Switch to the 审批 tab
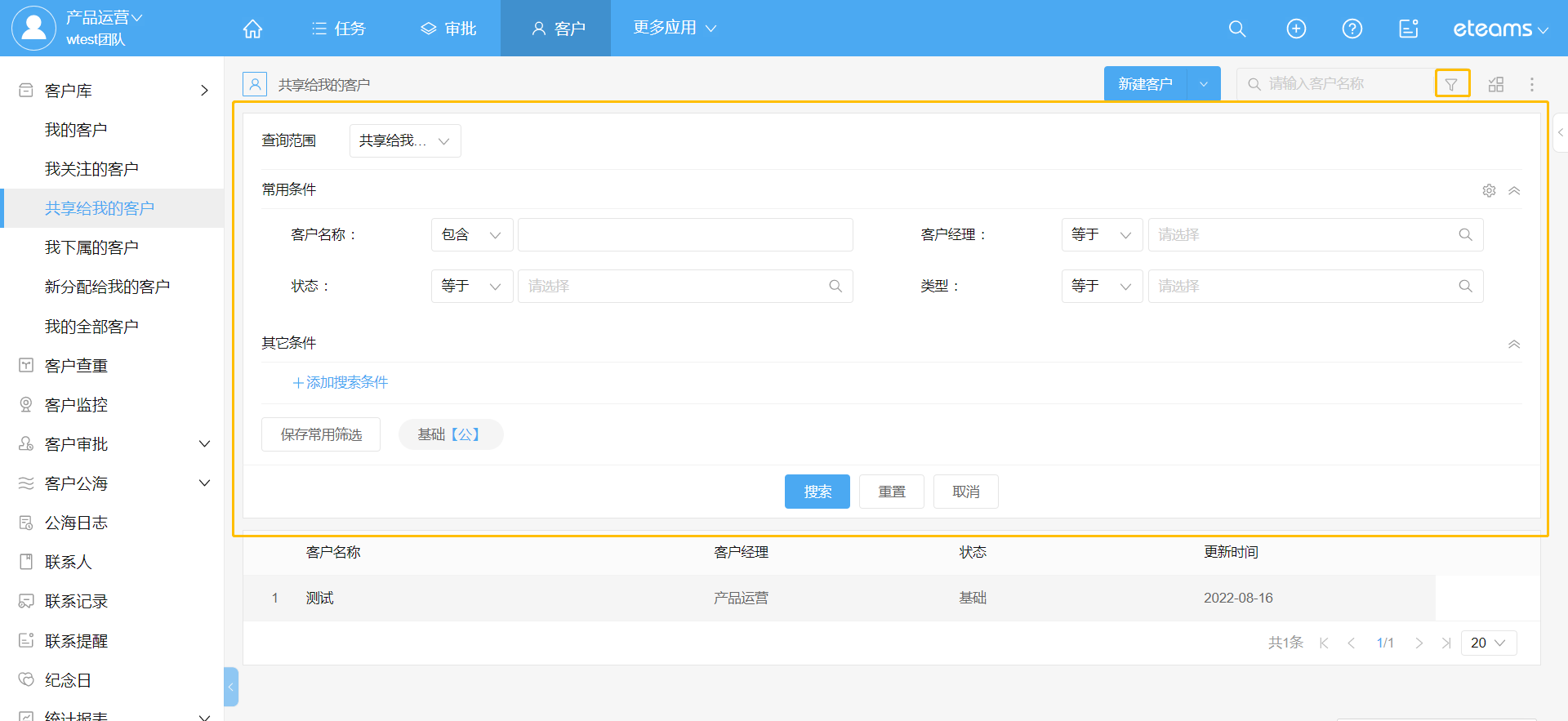The height and width of the screenshot is (721, 1568). (448, 29)
